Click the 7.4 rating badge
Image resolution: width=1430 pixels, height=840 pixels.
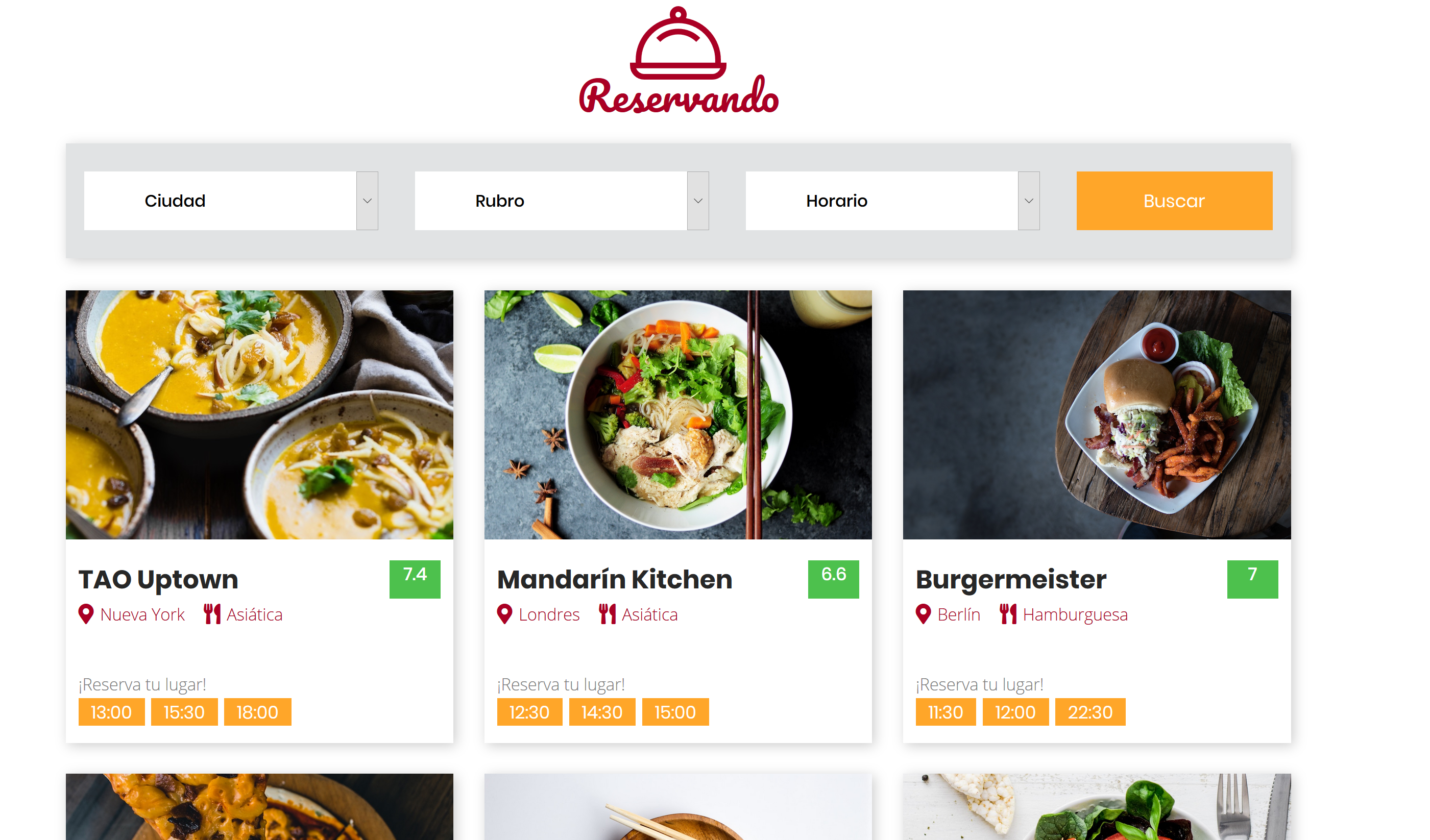(415, 579)
